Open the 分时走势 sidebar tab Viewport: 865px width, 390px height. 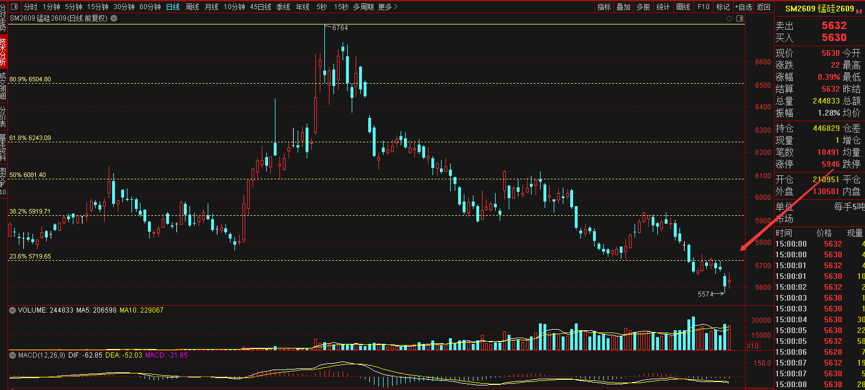[x=3, y=18]
